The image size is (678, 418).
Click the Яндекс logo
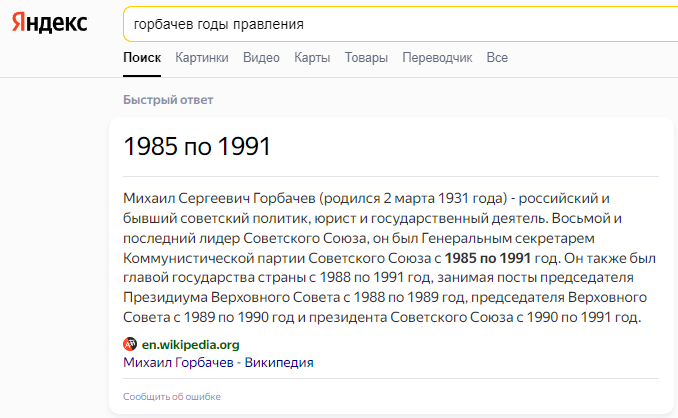(x=50, y=22)
